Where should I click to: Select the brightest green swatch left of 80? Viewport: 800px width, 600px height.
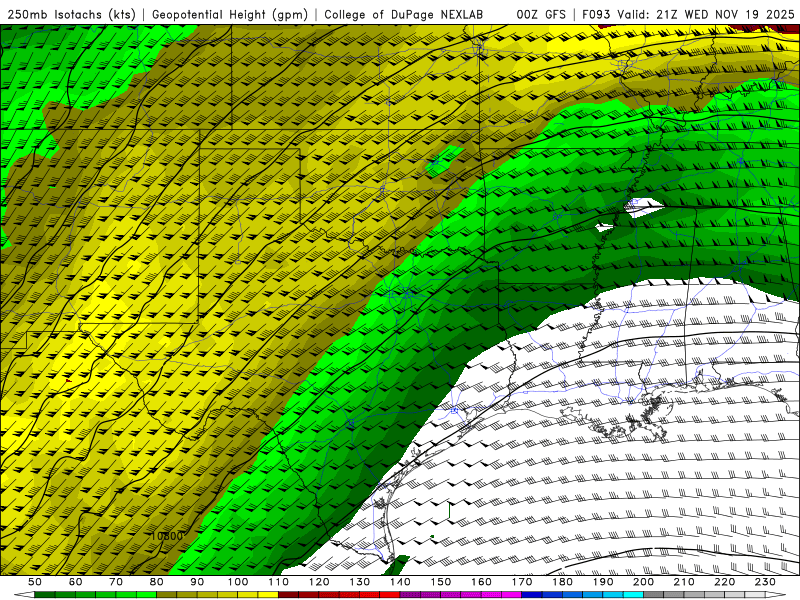point(146,595)
